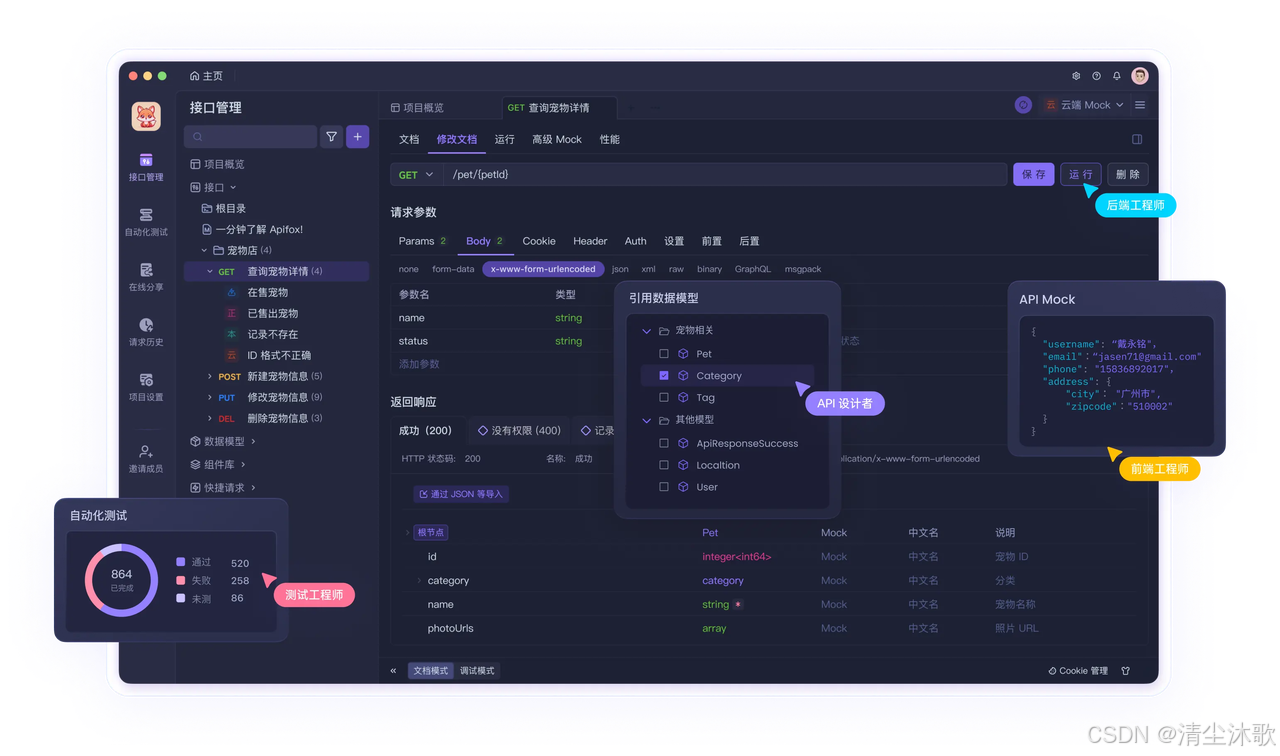
Task: Open the 在线分享 sidebar panel
Action: coord(146,278)
